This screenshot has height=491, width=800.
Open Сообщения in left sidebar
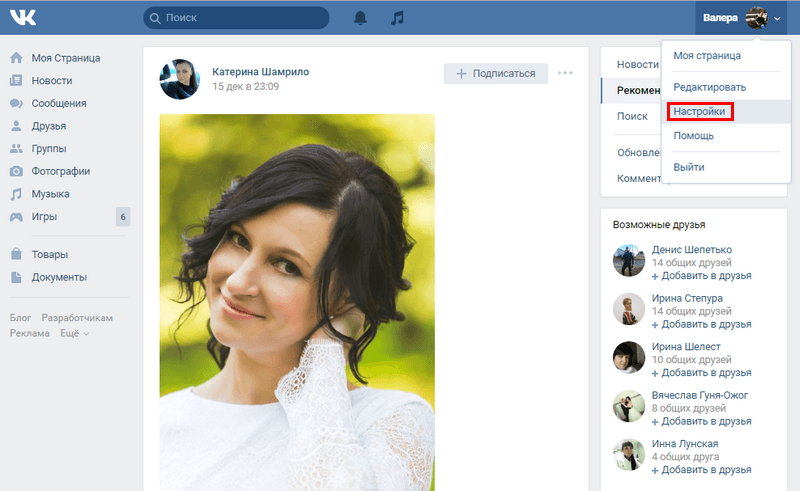pyautogui.click(x=59, y=104)
